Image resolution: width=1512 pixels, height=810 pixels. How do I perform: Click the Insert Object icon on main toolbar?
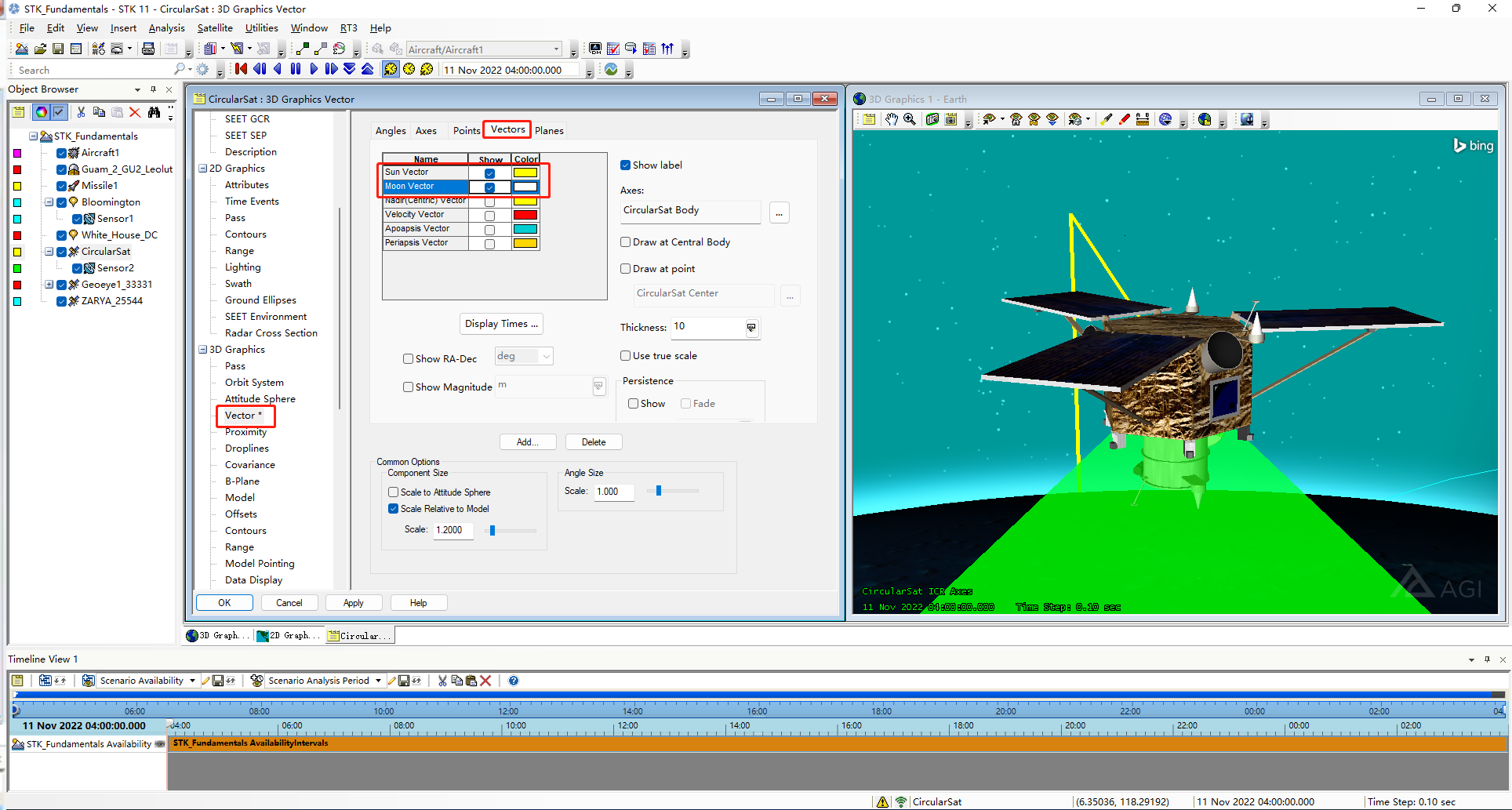click(97, 49)
